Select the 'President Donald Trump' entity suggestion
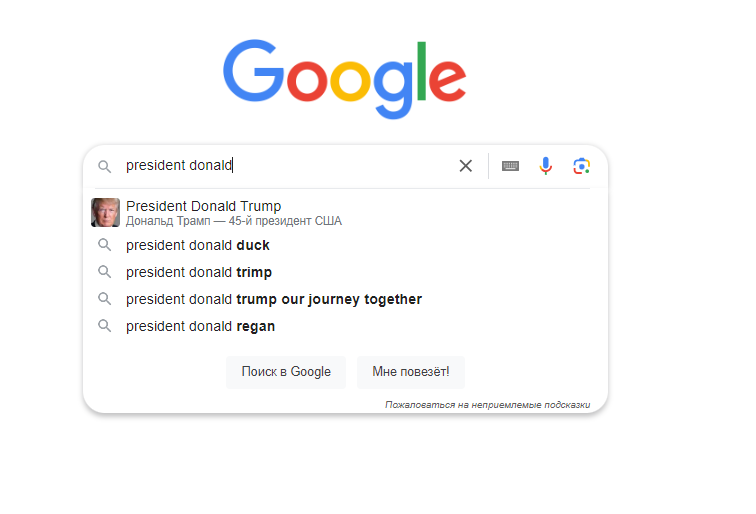Viewport: 756px width, 514px height. 204,207
